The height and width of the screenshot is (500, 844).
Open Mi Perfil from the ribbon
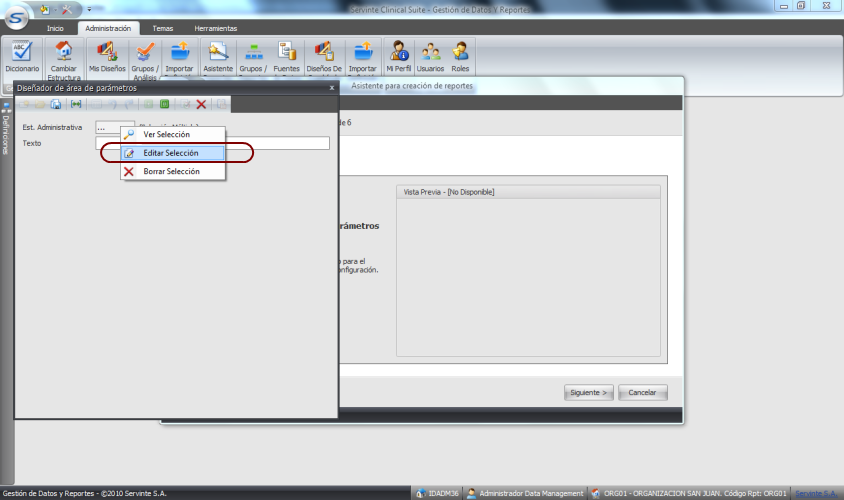coord(398,56)
